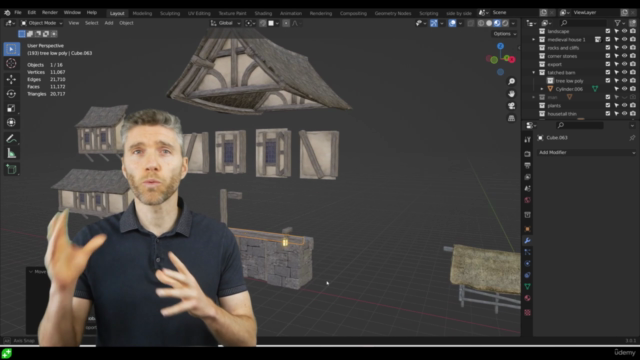The width and height of the screenshot is (640, 360).
Task: Select the Add Cube tool
Action: click(11, 169)
